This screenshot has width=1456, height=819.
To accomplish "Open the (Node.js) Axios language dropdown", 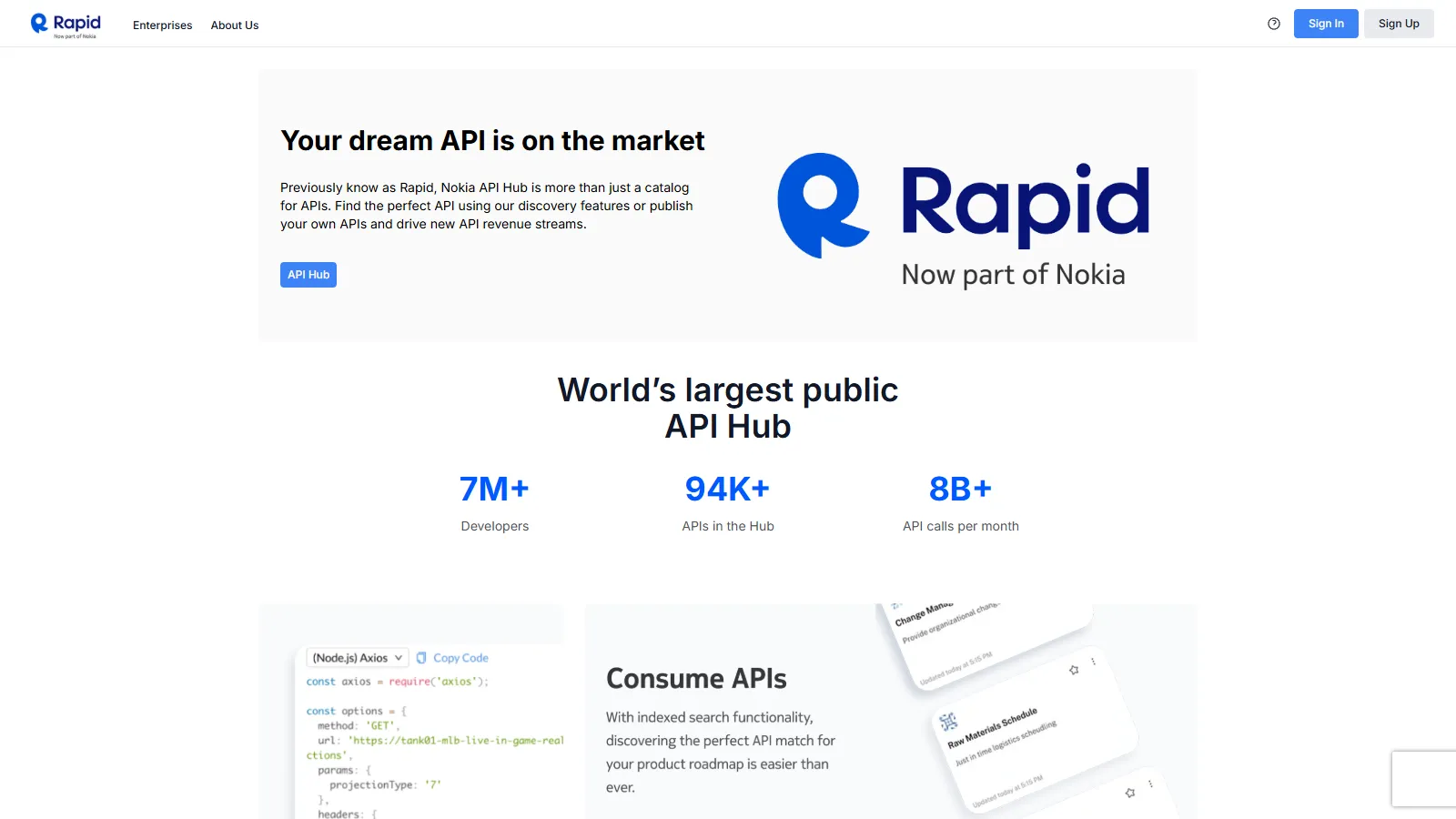I will (x=357, y=657).
